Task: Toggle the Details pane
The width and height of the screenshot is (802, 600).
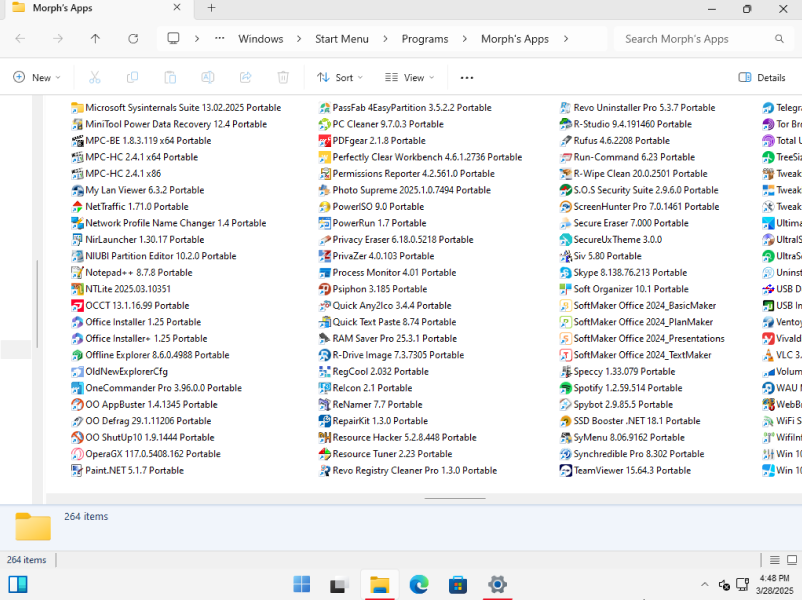Action: (762, 77)
